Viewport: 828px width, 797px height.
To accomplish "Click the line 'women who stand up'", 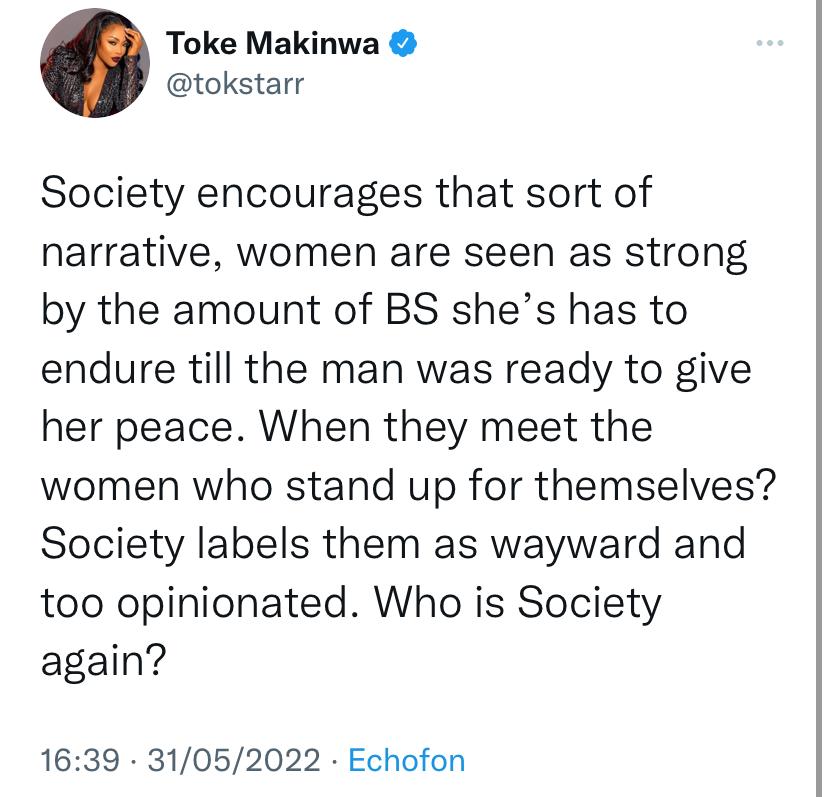I will pyautogui.click(x=409, y=486).
